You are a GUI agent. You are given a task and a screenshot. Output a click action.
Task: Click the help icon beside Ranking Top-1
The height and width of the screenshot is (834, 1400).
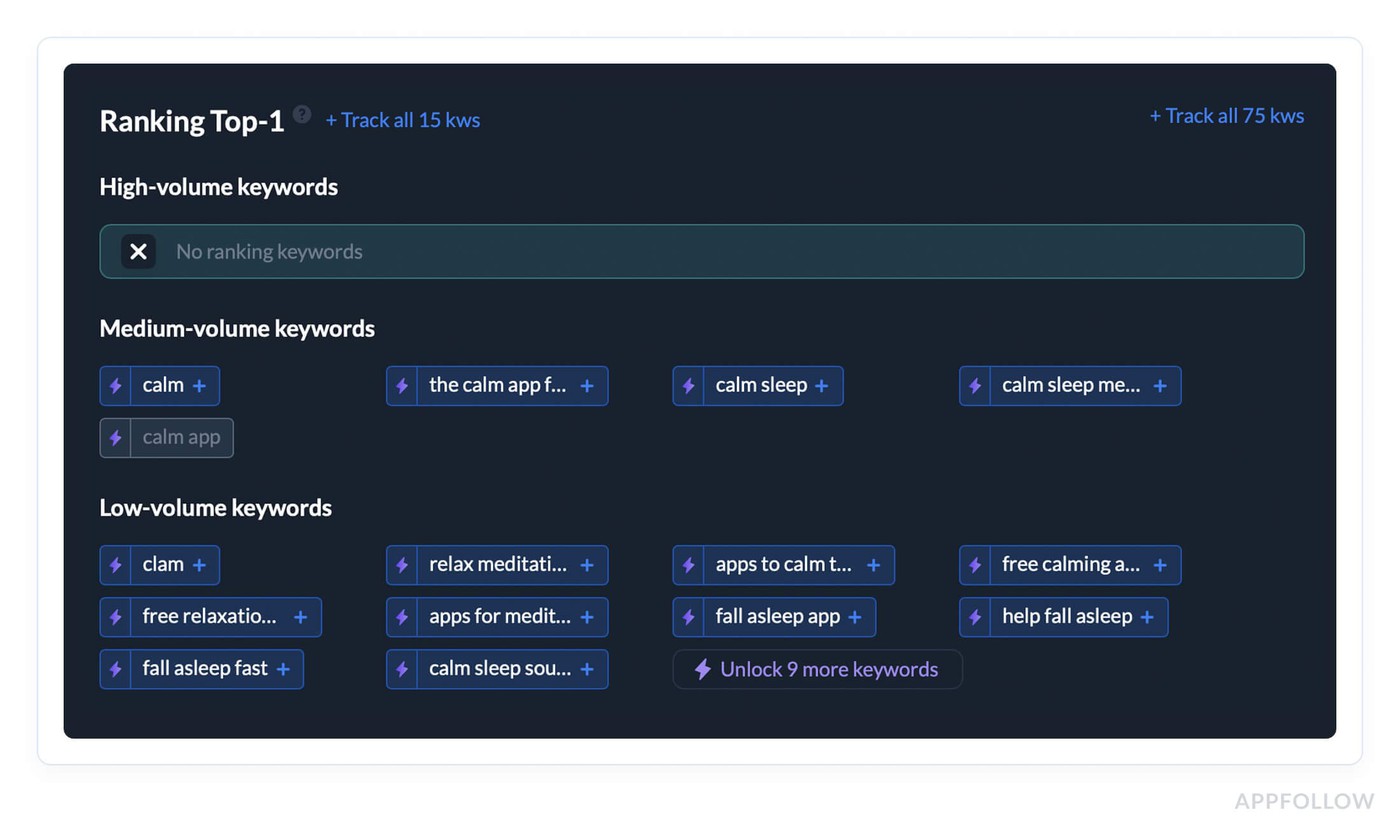pyautogui.click(x=301, y=114)
